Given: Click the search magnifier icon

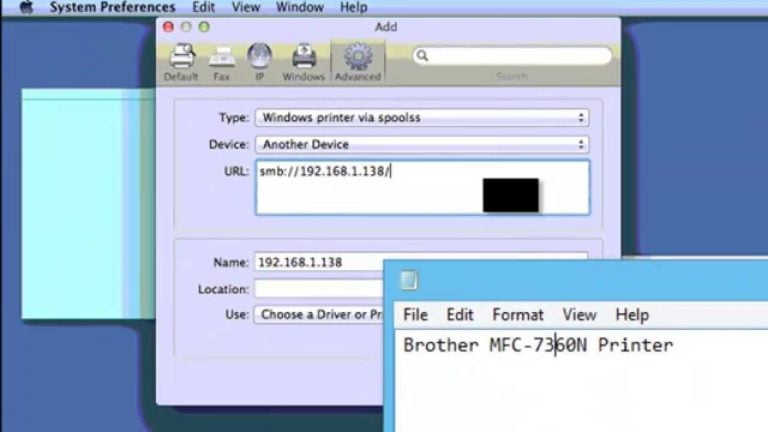Looking at the screenshot, I should click(x=422, y=56).
